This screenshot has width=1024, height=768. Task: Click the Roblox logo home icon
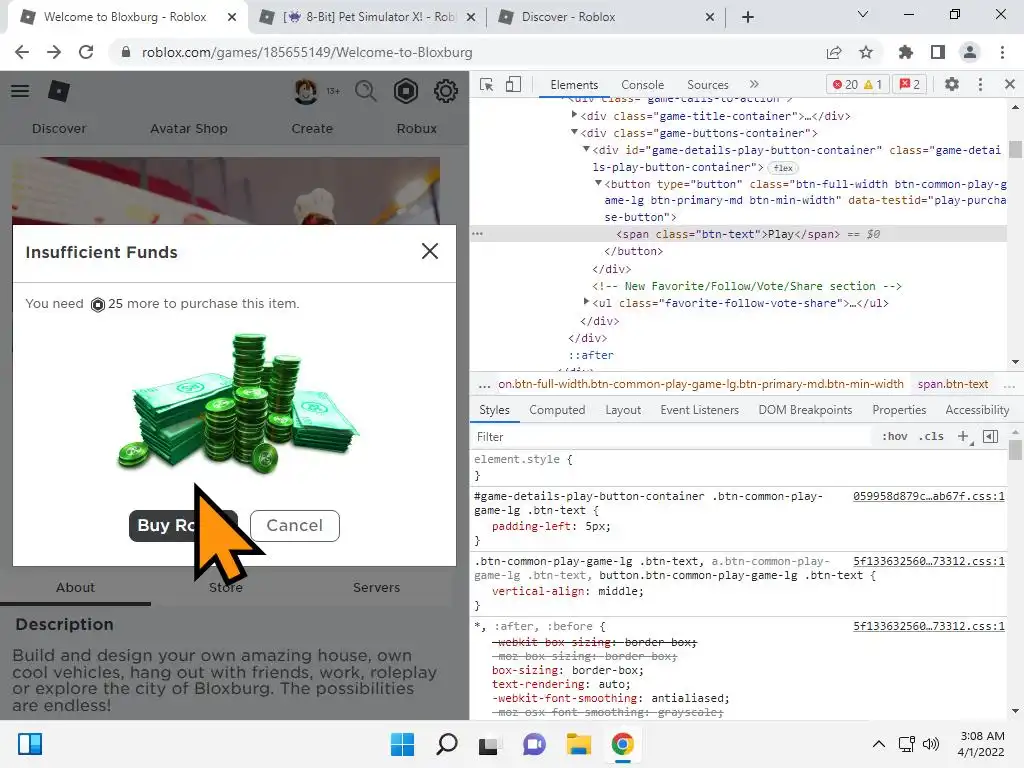(x=59, y=91)
